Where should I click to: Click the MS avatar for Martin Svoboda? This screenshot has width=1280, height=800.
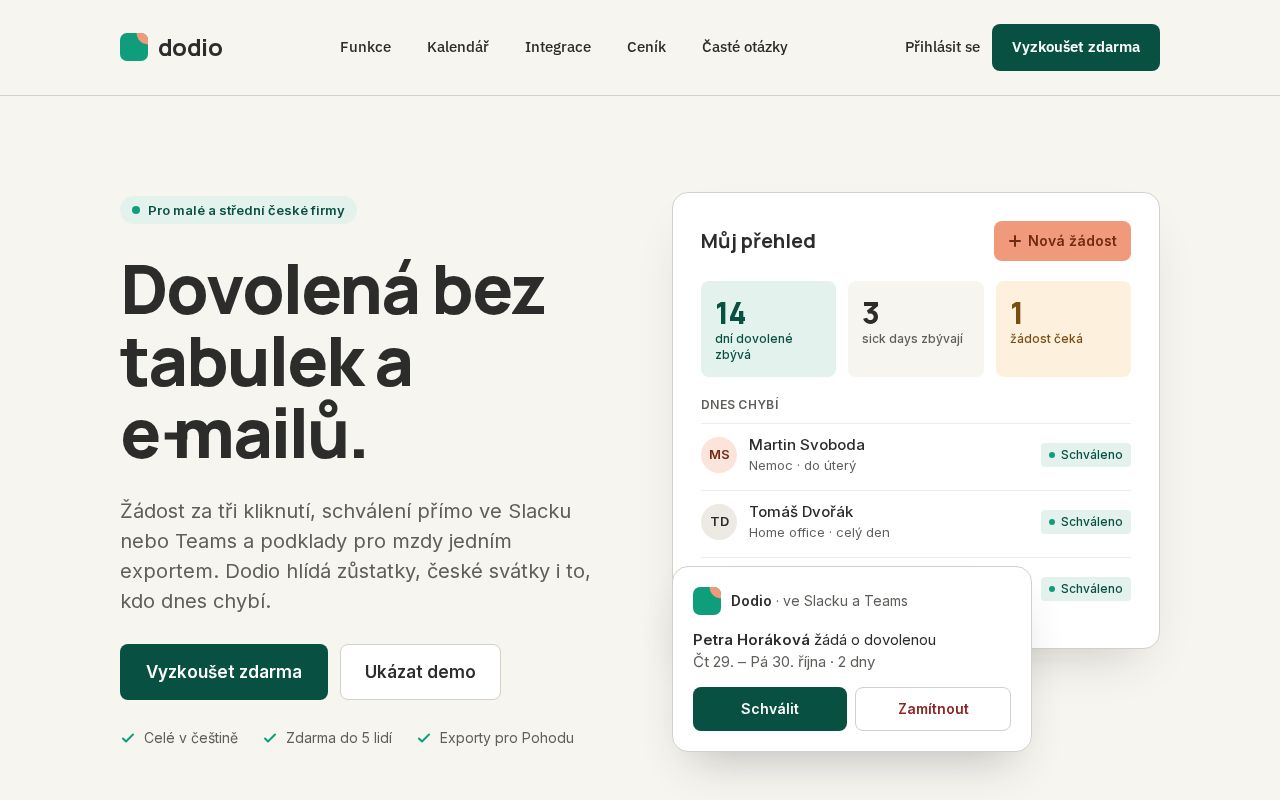point(719,455)
